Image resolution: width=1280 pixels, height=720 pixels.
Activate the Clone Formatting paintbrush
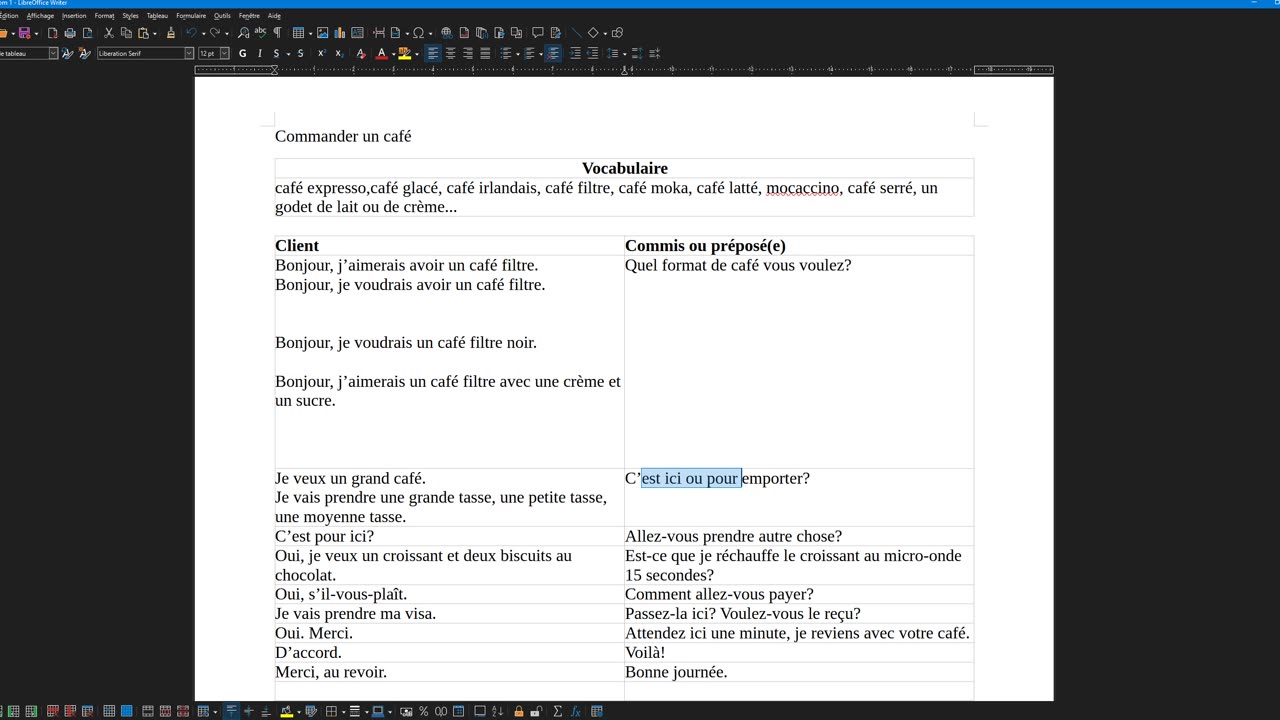(171, 33)
